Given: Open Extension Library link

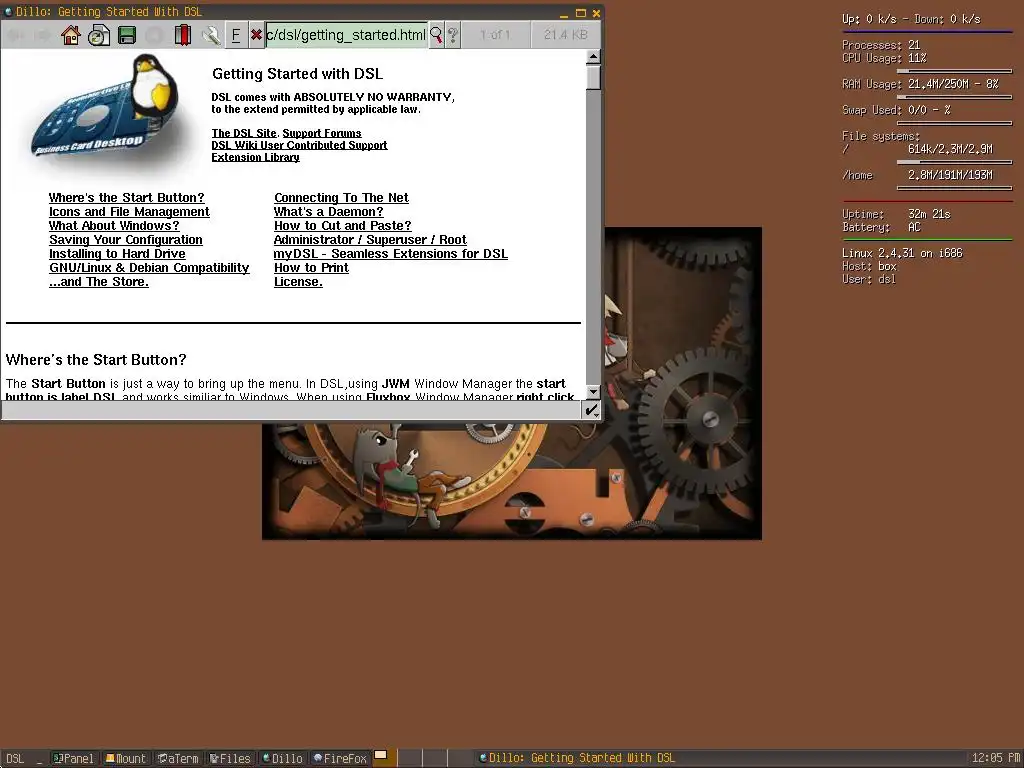Looking at the screenshot, I should point(255,157).
